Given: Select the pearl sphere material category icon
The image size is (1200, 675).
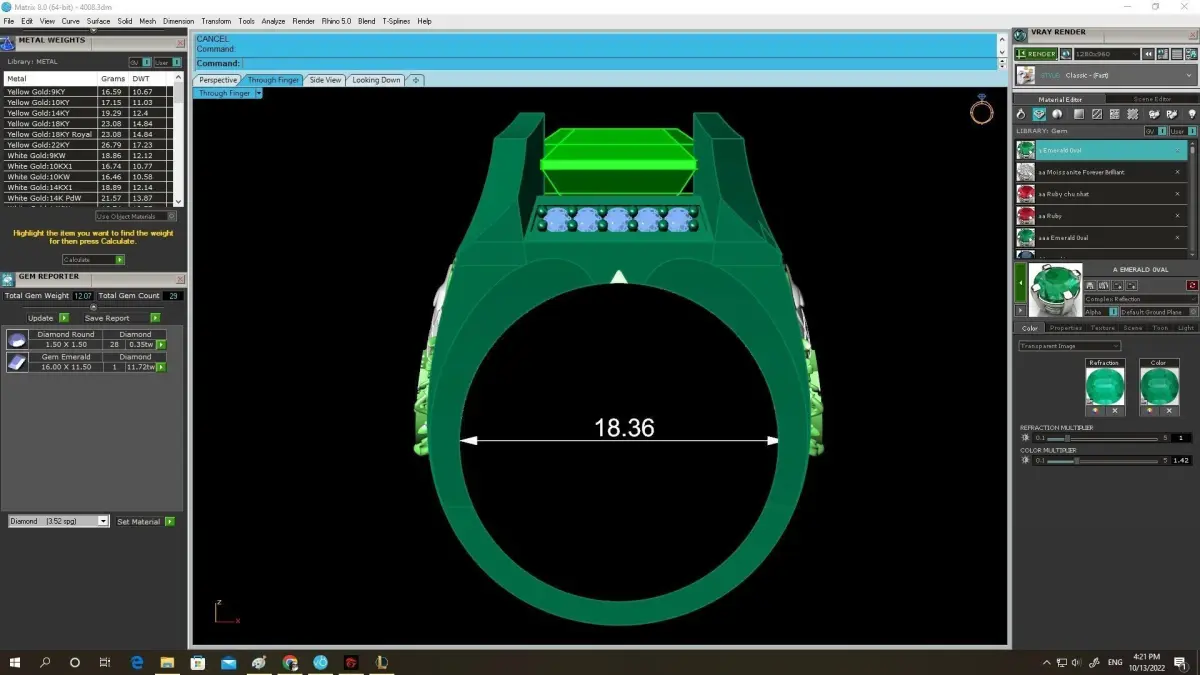Looking at the screenshot, I should point(1057,114).
